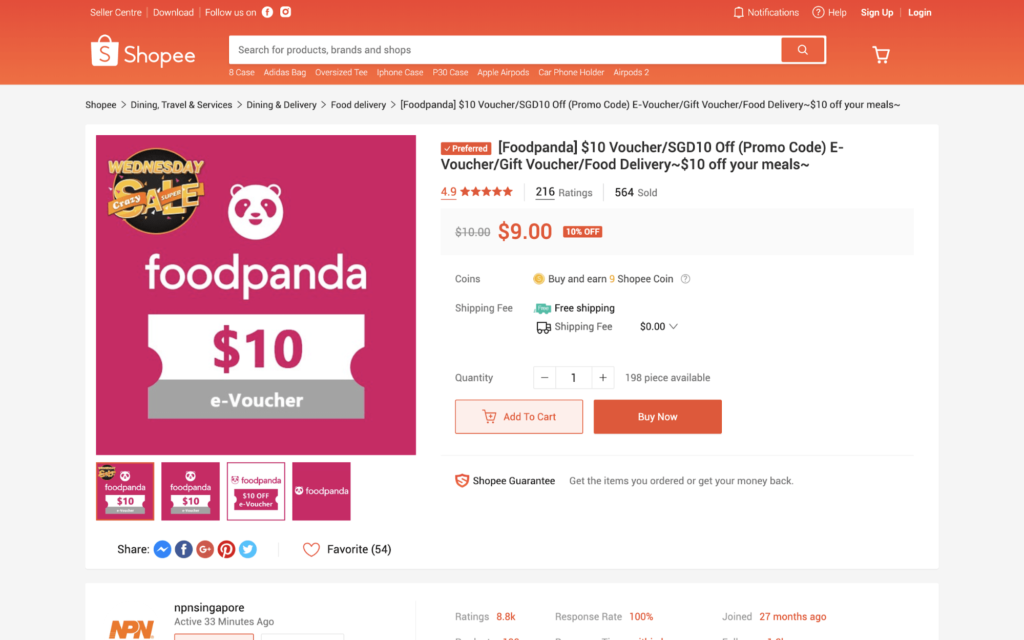Image resolution: width=1024 pixels, height=640 pixels.
Task: Select the $10 OFF e-Voucher thumbnail
Action: tap(256, 491)
